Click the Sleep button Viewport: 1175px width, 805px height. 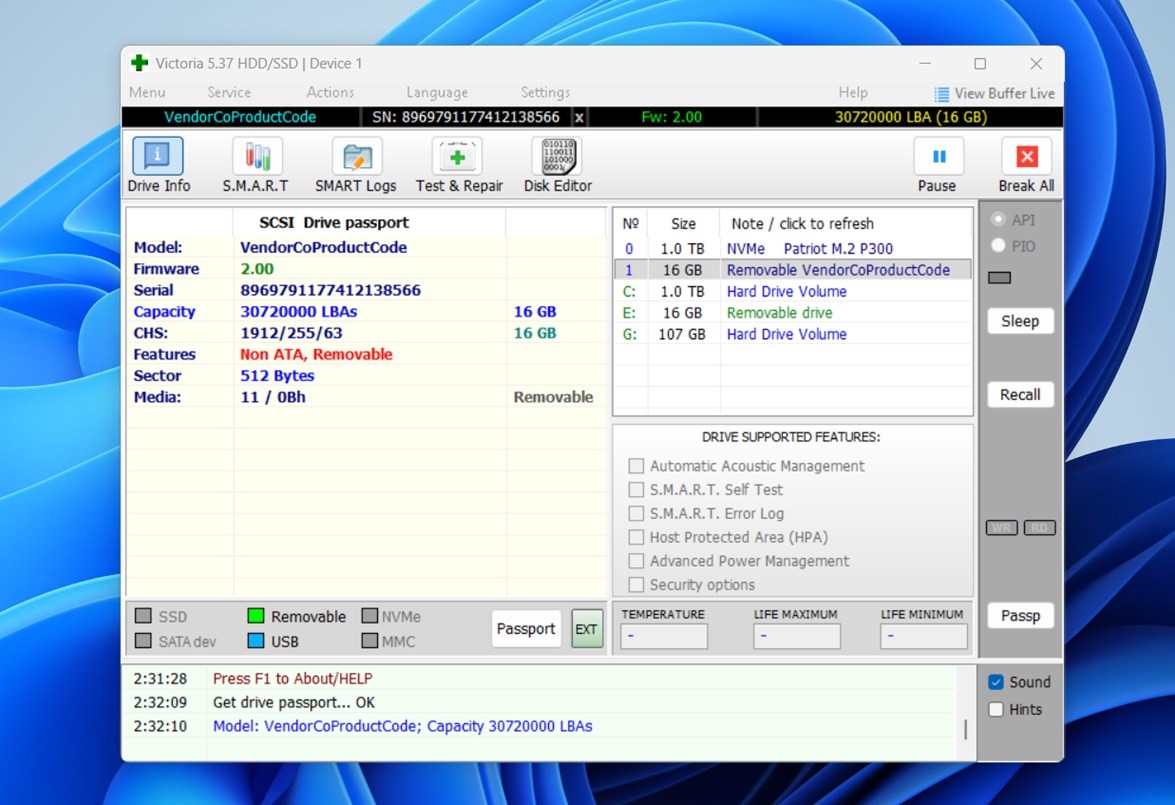pos(1020,321)
